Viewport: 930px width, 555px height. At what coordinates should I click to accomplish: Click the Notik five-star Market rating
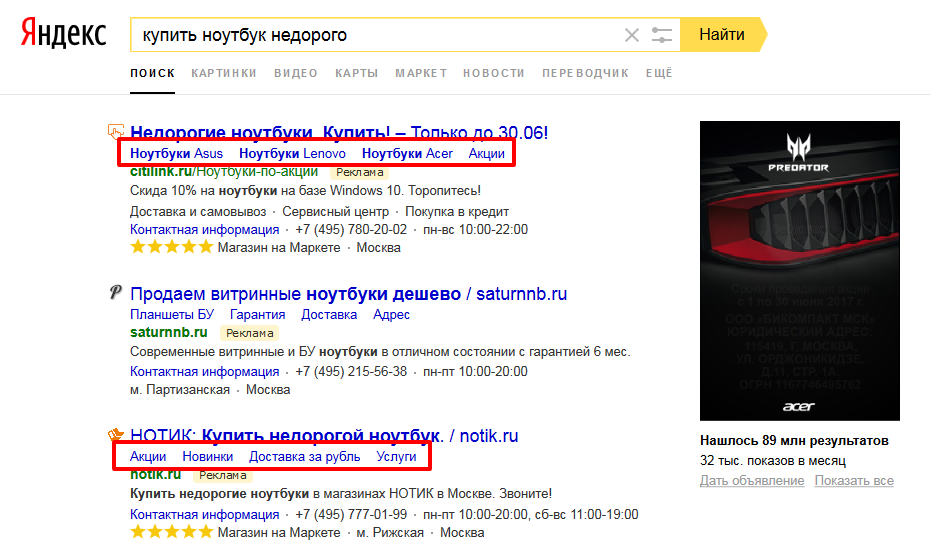[172, 533]
